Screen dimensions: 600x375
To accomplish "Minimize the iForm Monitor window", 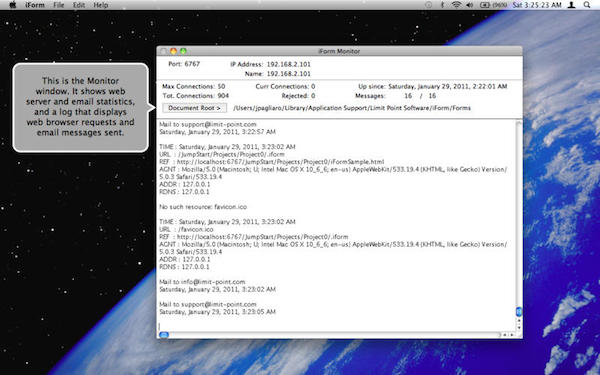I will (x=173, y=51).
